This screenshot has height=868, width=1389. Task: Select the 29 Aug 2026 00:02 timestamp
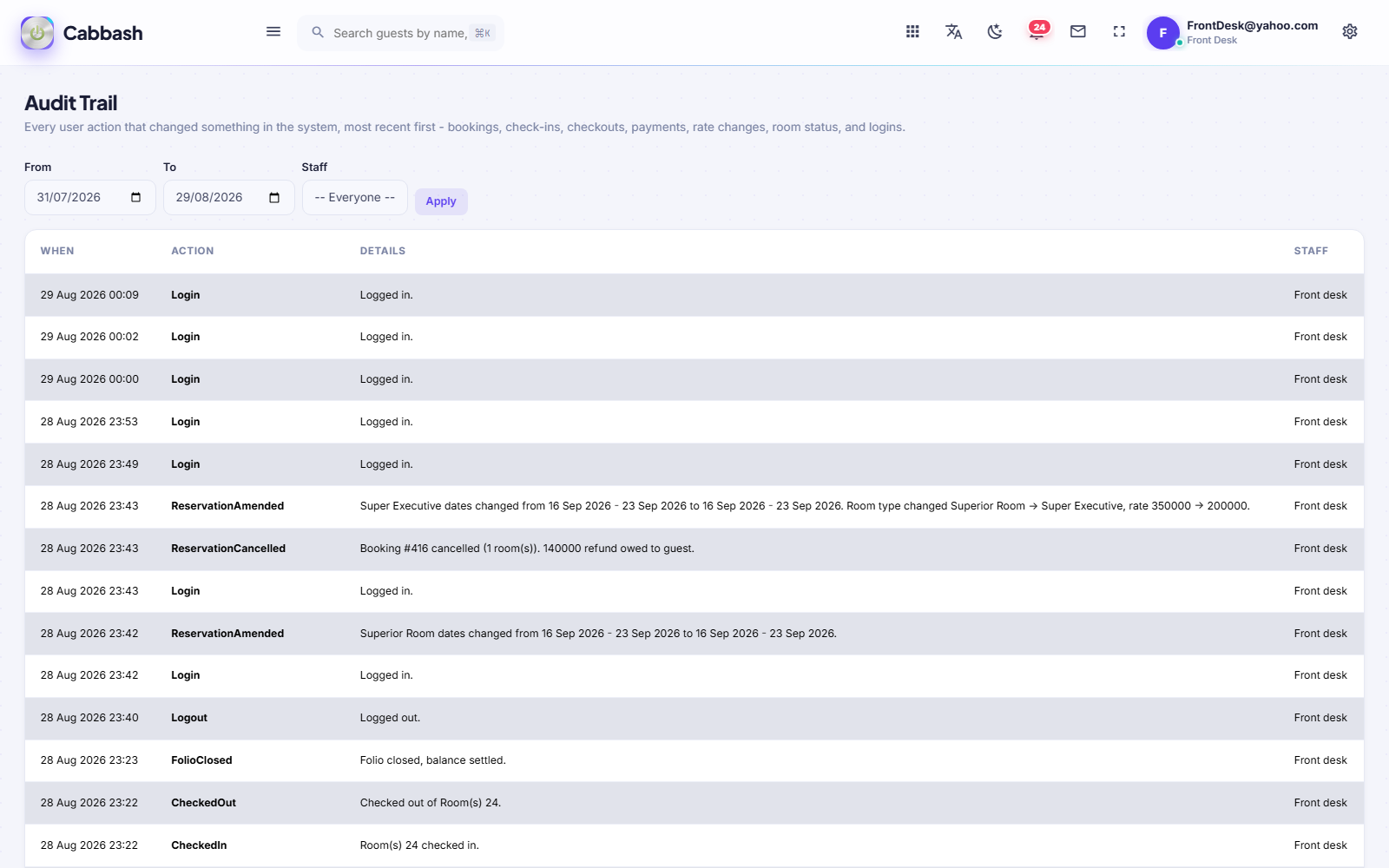pos(89,337)
